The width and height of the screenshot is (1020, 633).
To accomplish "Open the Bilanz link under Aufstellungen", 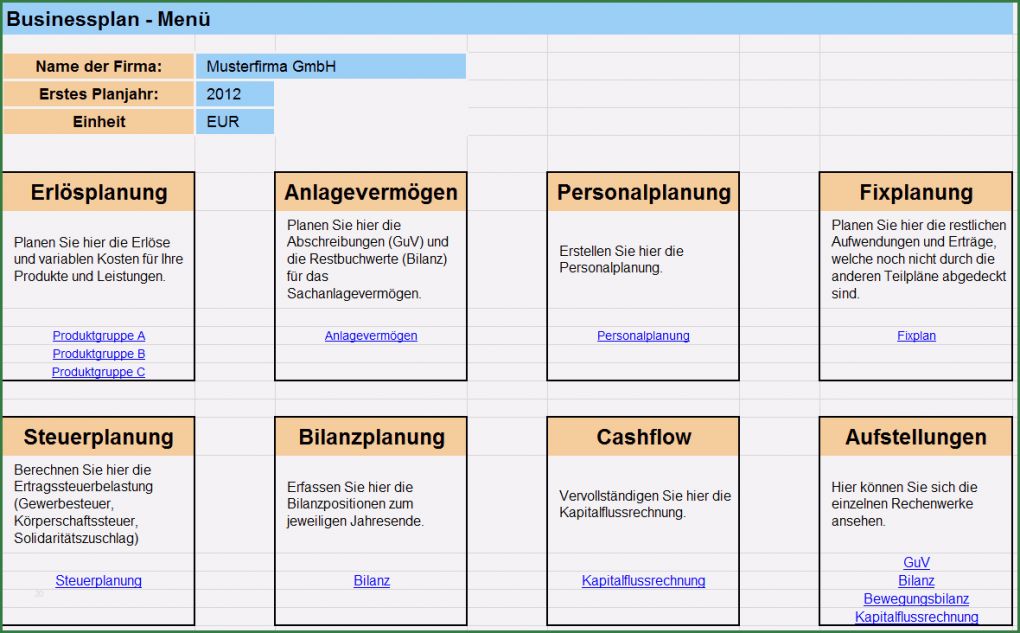I will click(x=916, y=580).
